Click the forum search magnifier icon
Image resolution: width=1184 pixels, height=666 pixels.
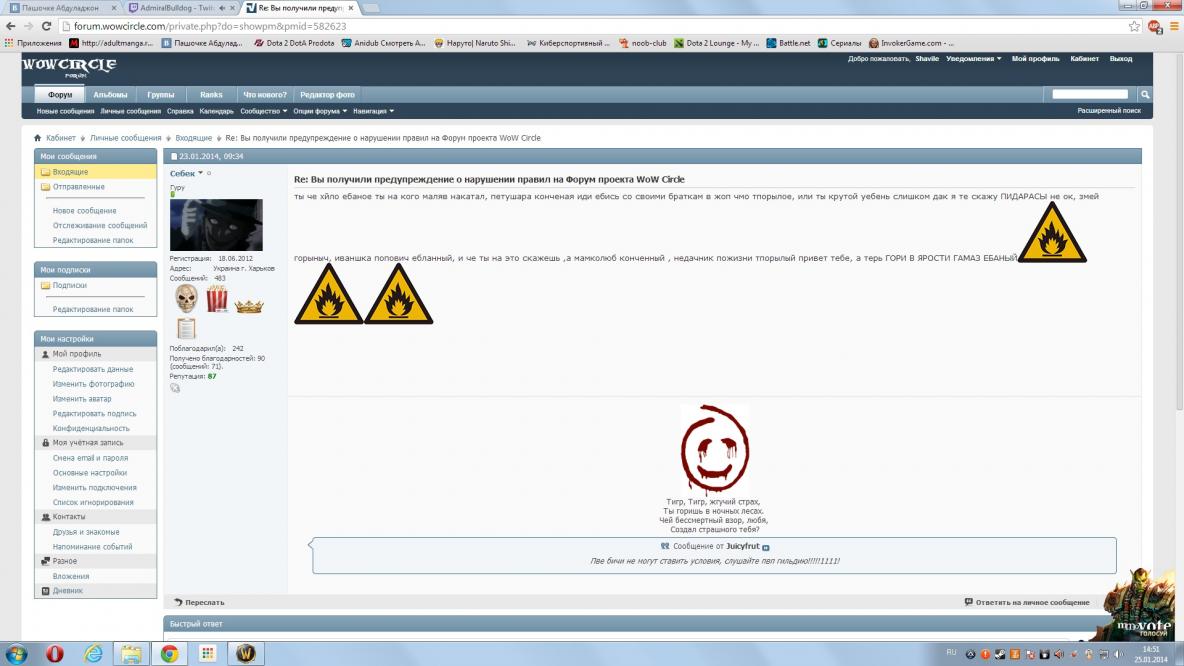pos(1145,94)
